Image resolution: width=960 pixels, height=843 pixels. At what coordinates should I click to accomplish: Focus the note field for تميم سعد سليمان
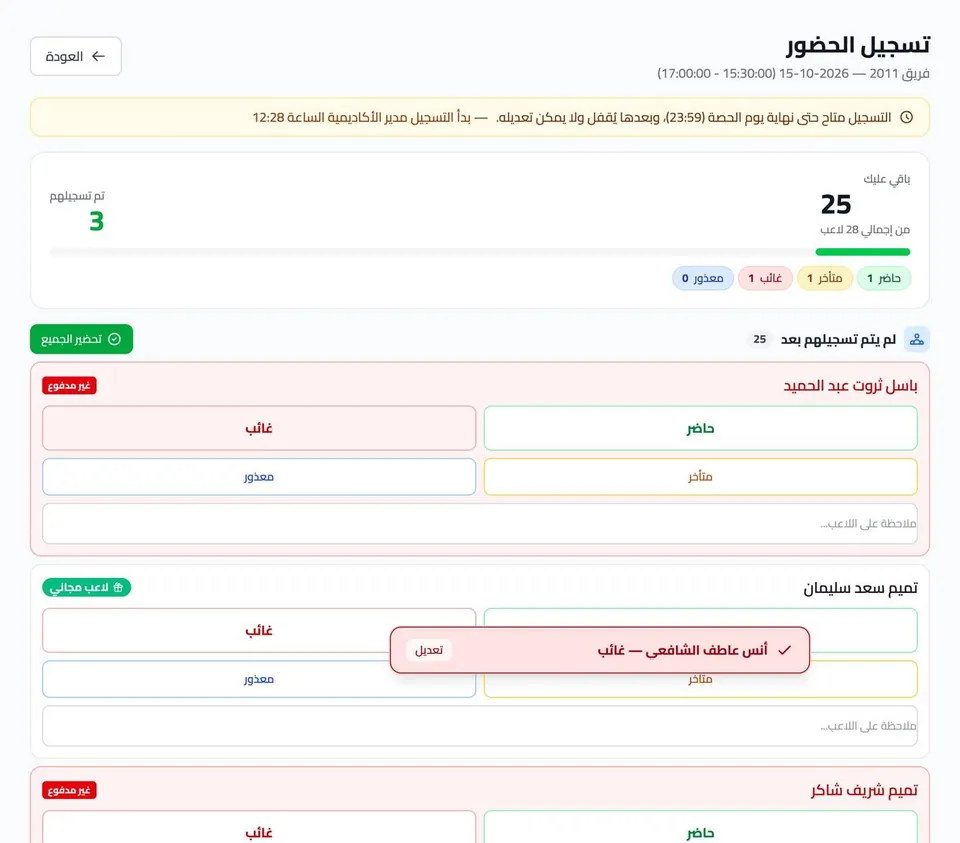(x=480, y=726)
